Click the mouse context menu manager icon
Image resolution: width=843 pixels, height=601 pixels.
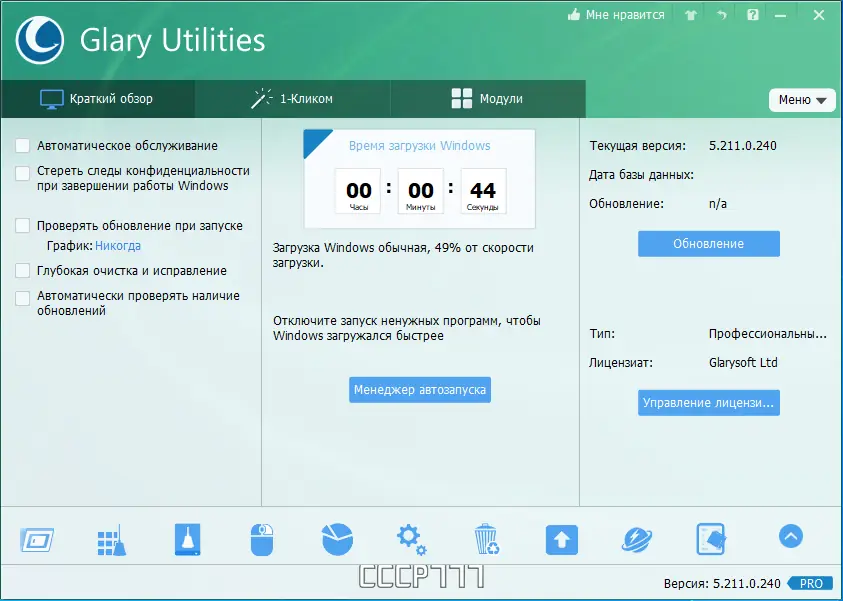click(x=261, y=537)
